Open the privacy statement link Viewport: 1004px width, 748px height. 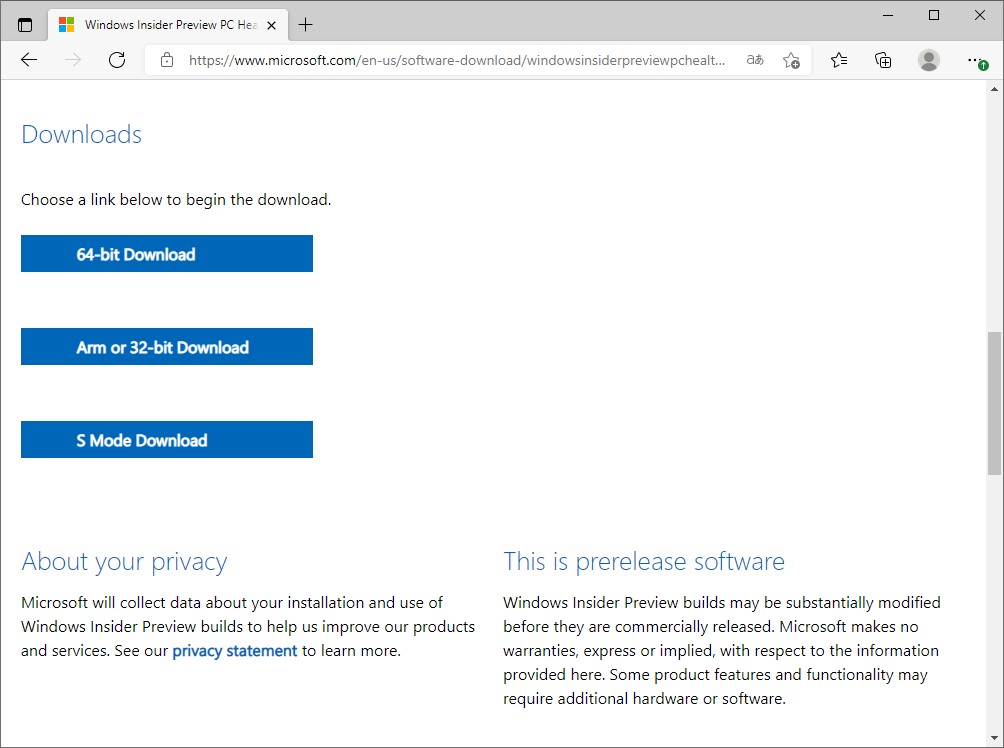(235, 651)
